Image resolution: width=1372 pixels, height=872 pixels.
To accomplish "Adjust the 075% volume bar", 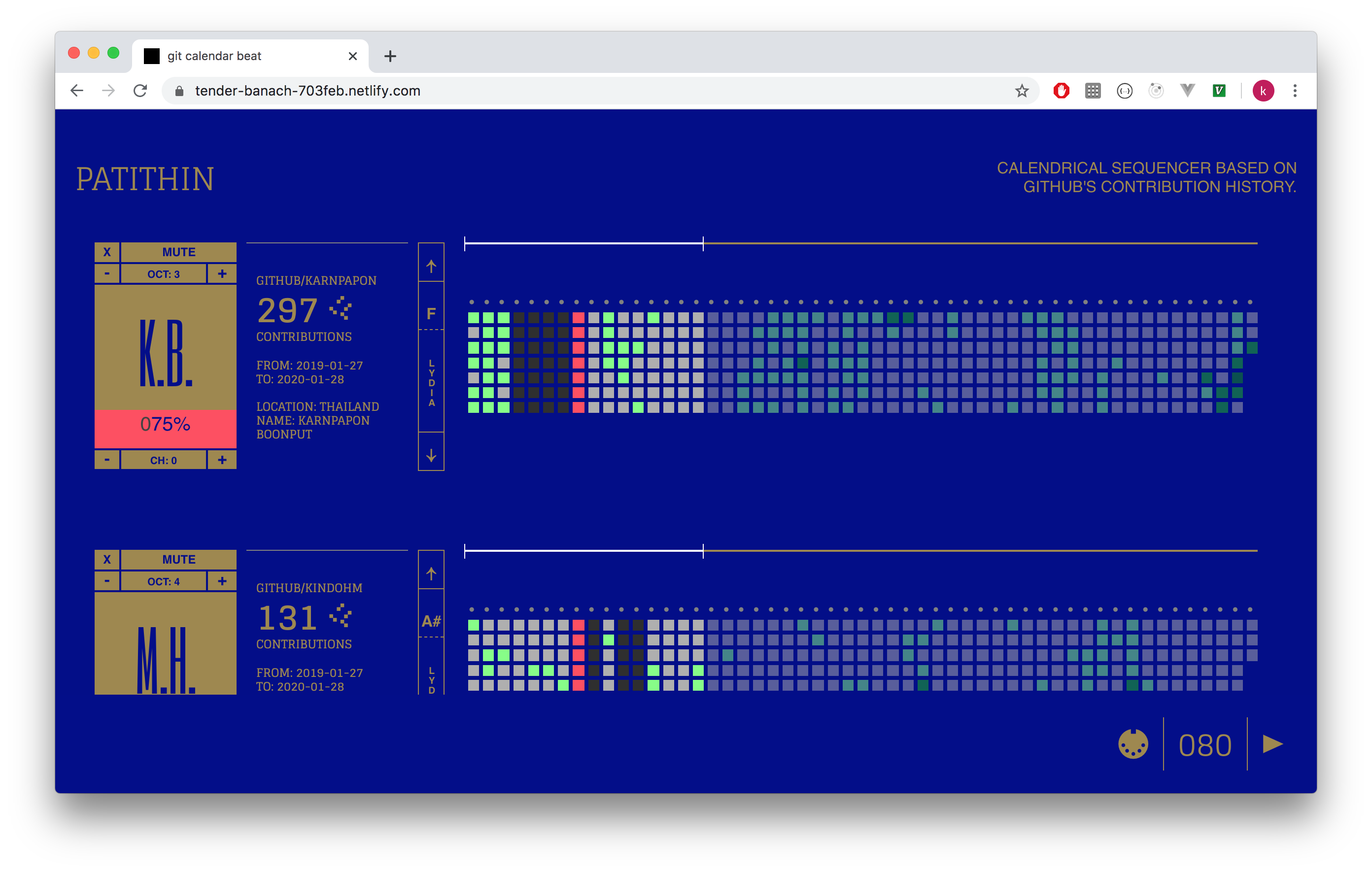I will pyautogui.click(x=165, y=429).
